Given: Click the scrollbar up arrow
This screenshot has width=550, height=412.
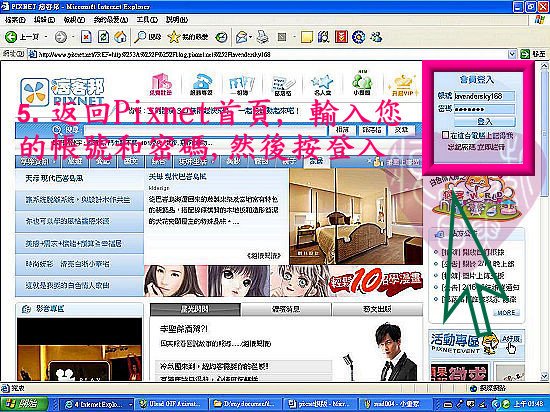Looking at the screenshot, I should tap(544, 66).
